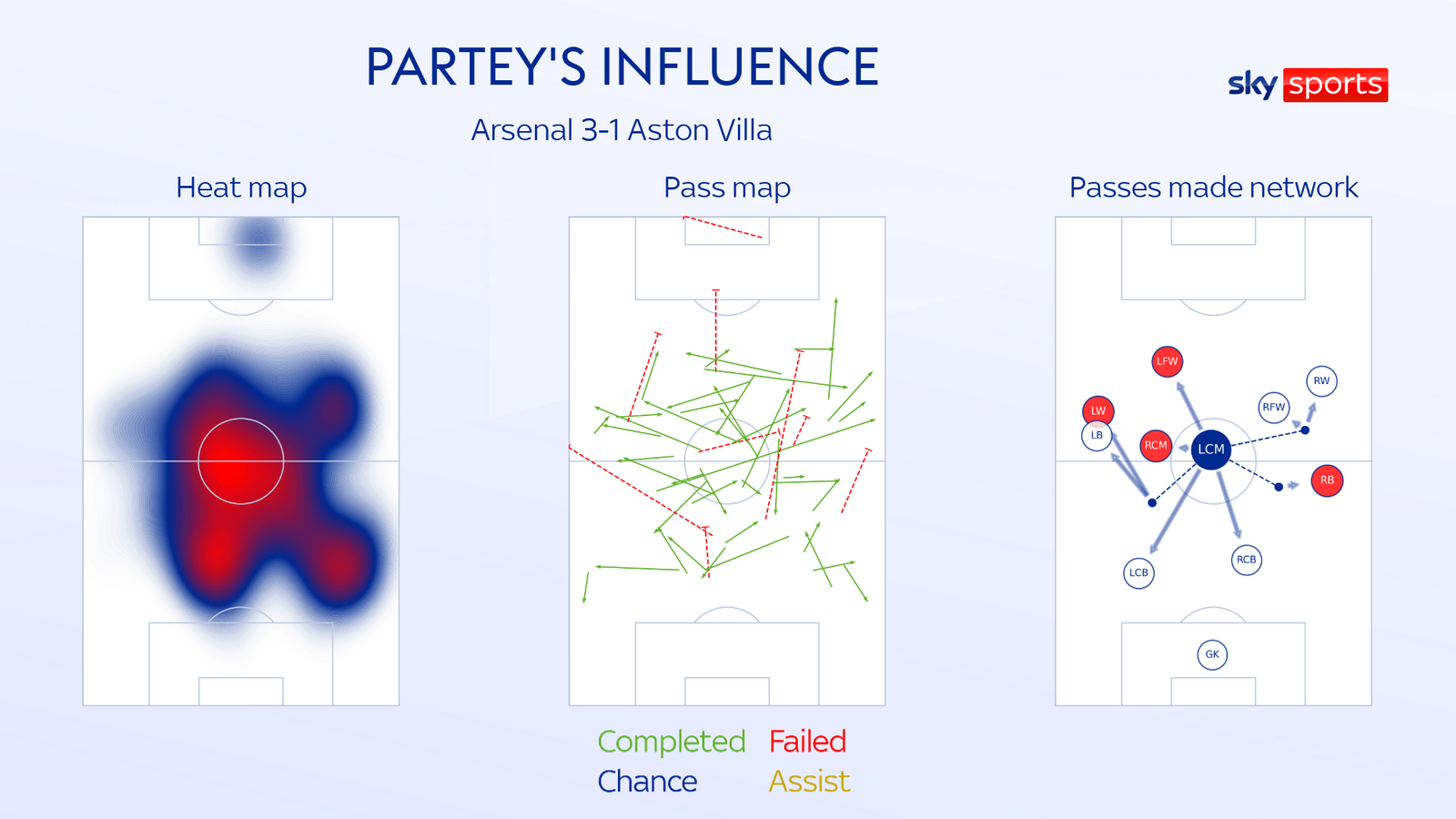This screenshot has width=1456, height=819.
Task: Click the RCB player circle
Action: pos(1246,560)
